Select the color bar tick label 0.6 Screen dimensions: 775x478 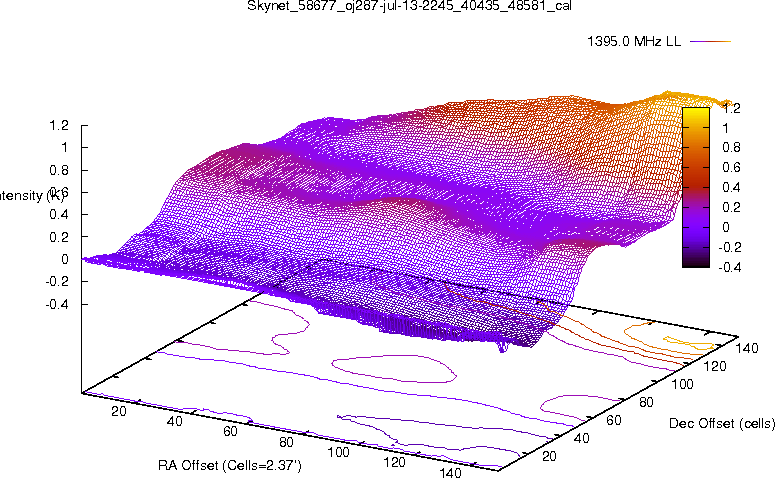[731, 167]
